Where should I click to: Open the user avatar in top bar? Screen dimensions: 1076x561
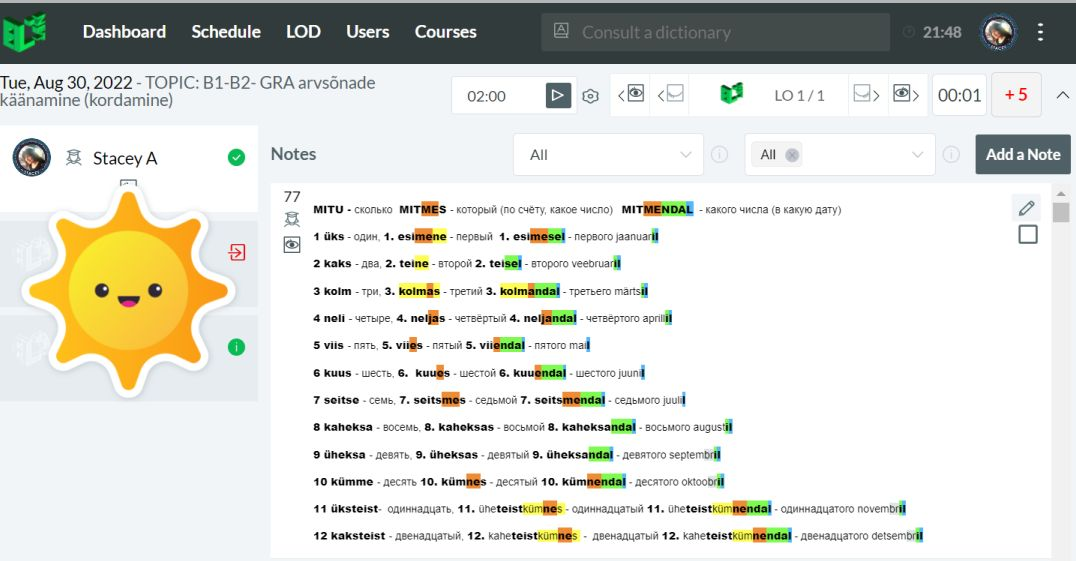pyautogui.click(x=998, y=32)
